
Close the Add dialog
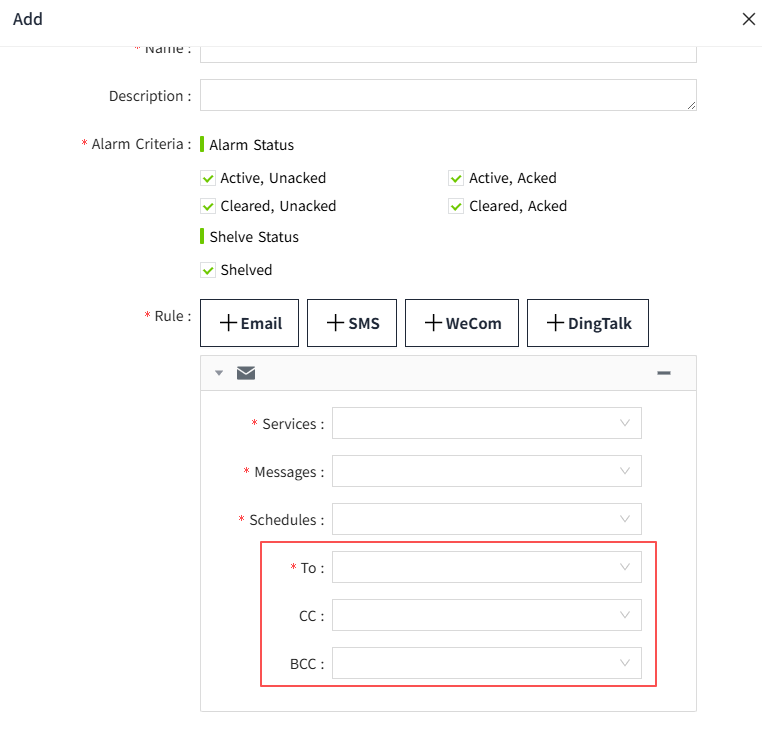coord(748,19)
